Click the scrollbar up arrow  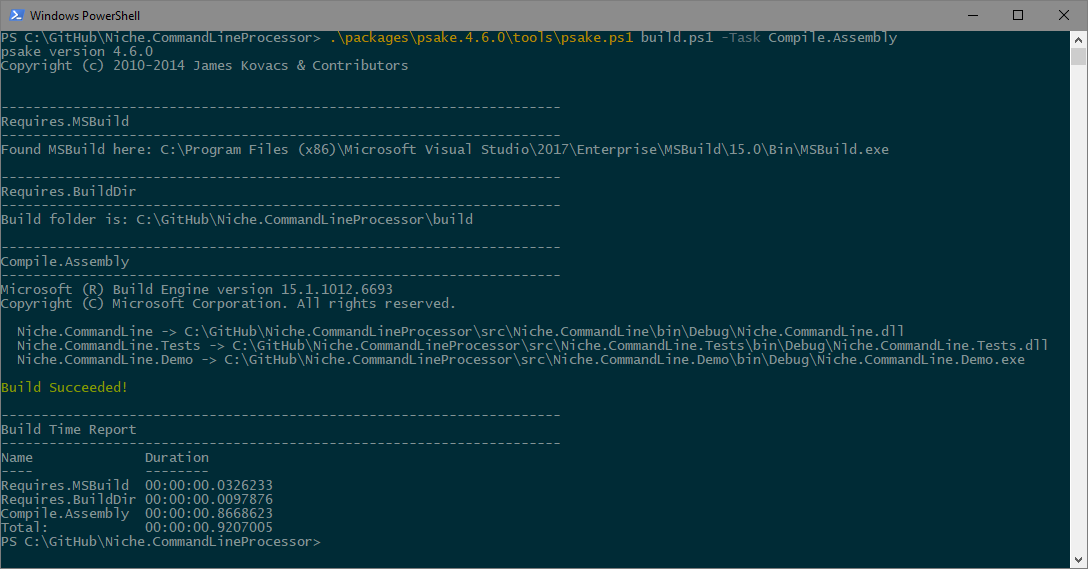coord(1078,38)
